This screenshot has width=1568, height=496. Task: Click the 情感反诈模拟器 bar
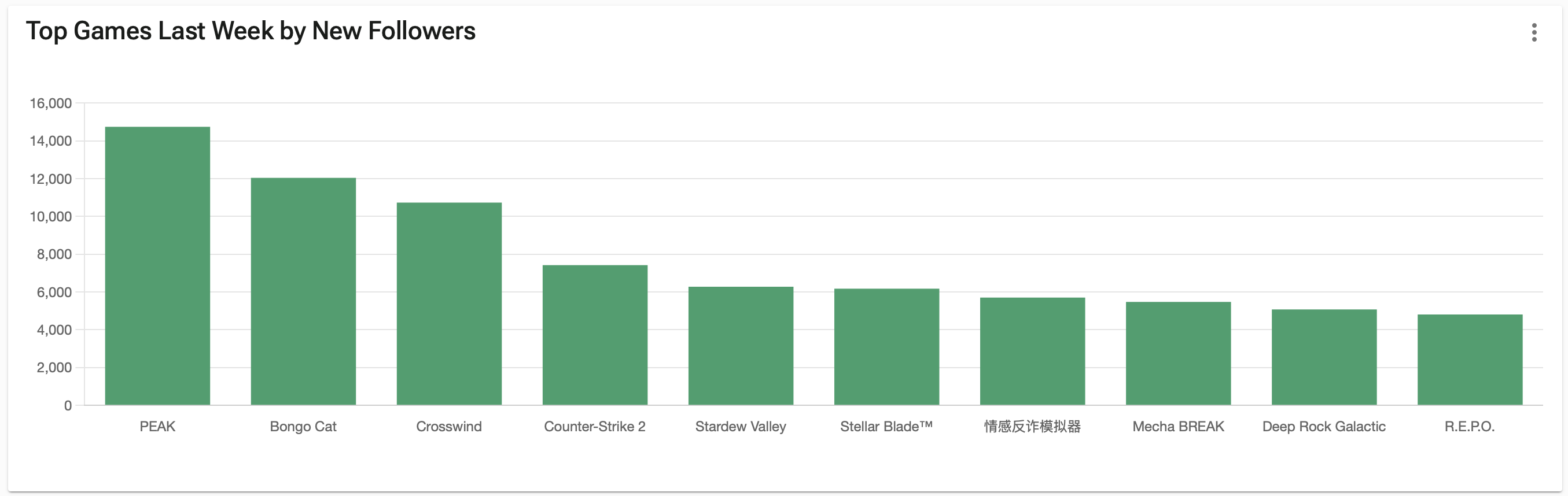pyautogui.click(x=1032, y=351)
